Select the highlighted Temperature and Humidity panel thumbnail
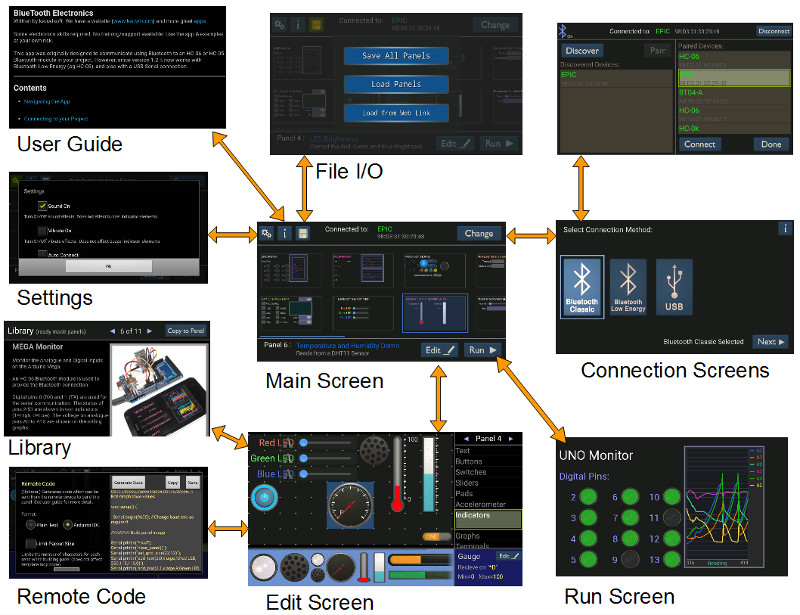The width and height of the screenshot is (800, 615). (433, 311)
